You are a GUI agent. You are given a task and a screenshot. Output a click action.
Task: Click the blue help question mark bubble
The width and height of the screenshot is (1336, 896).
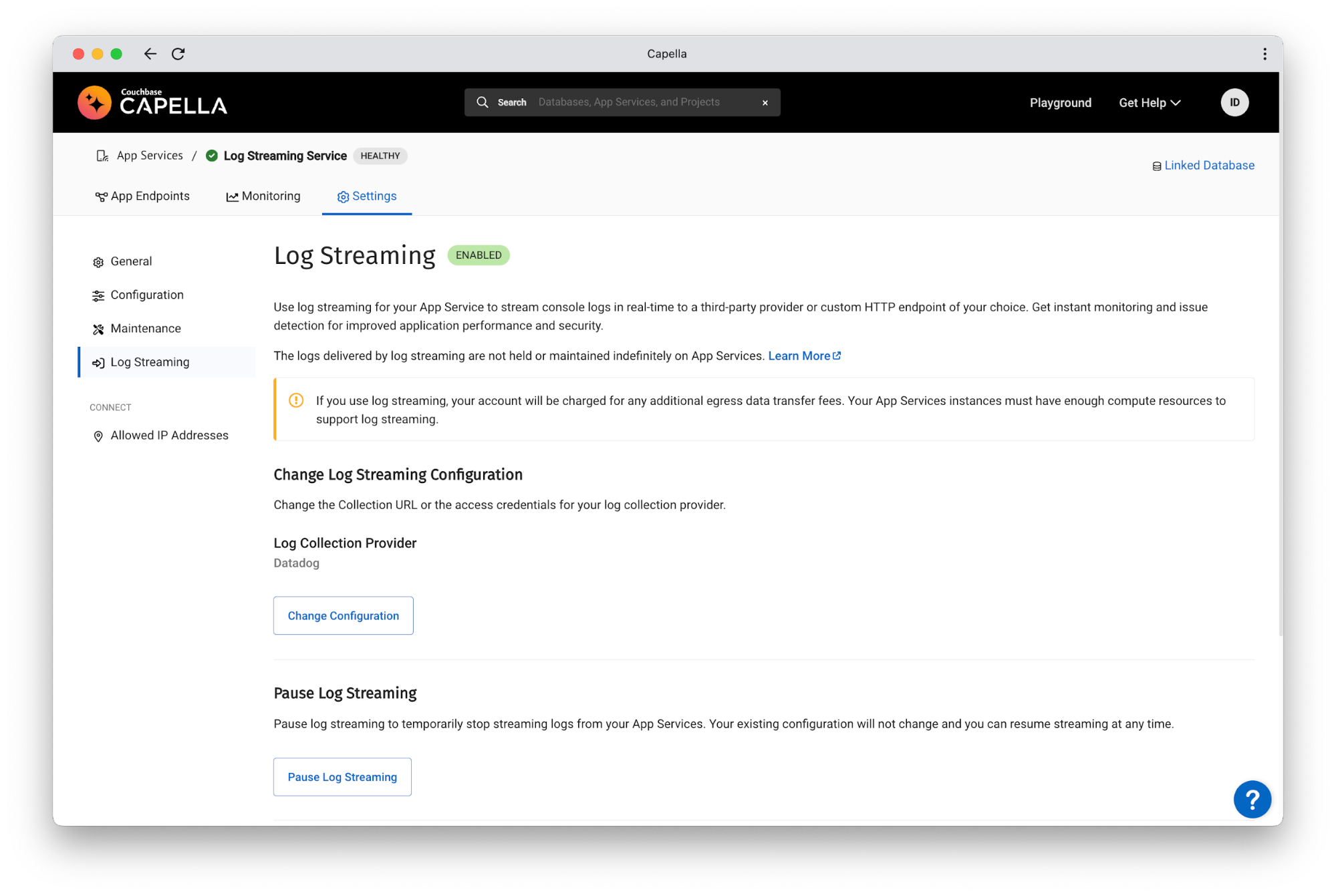[x=1252, y=799]
